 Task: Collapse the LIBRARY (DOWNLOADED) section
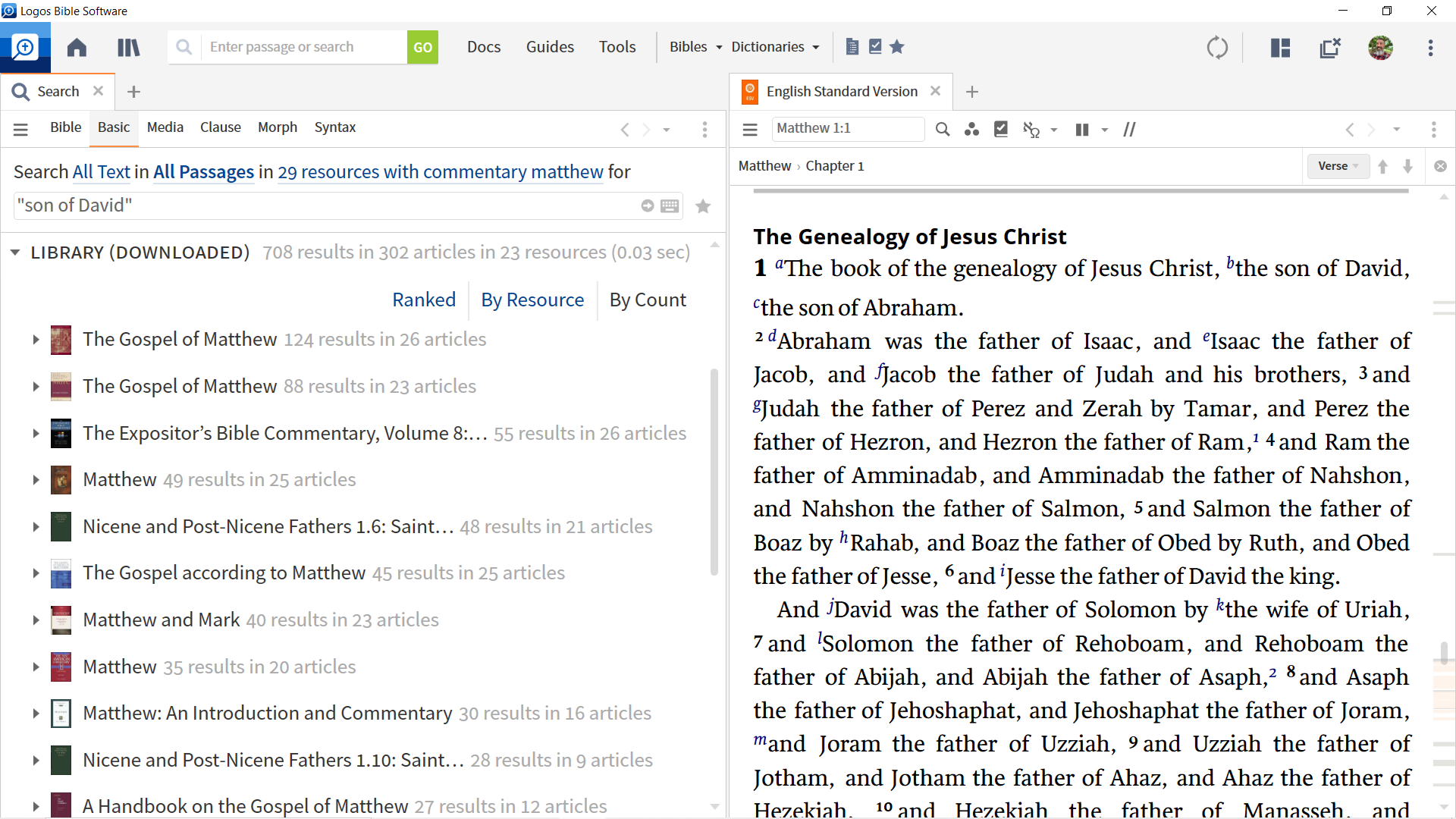[x=15, y=253]
